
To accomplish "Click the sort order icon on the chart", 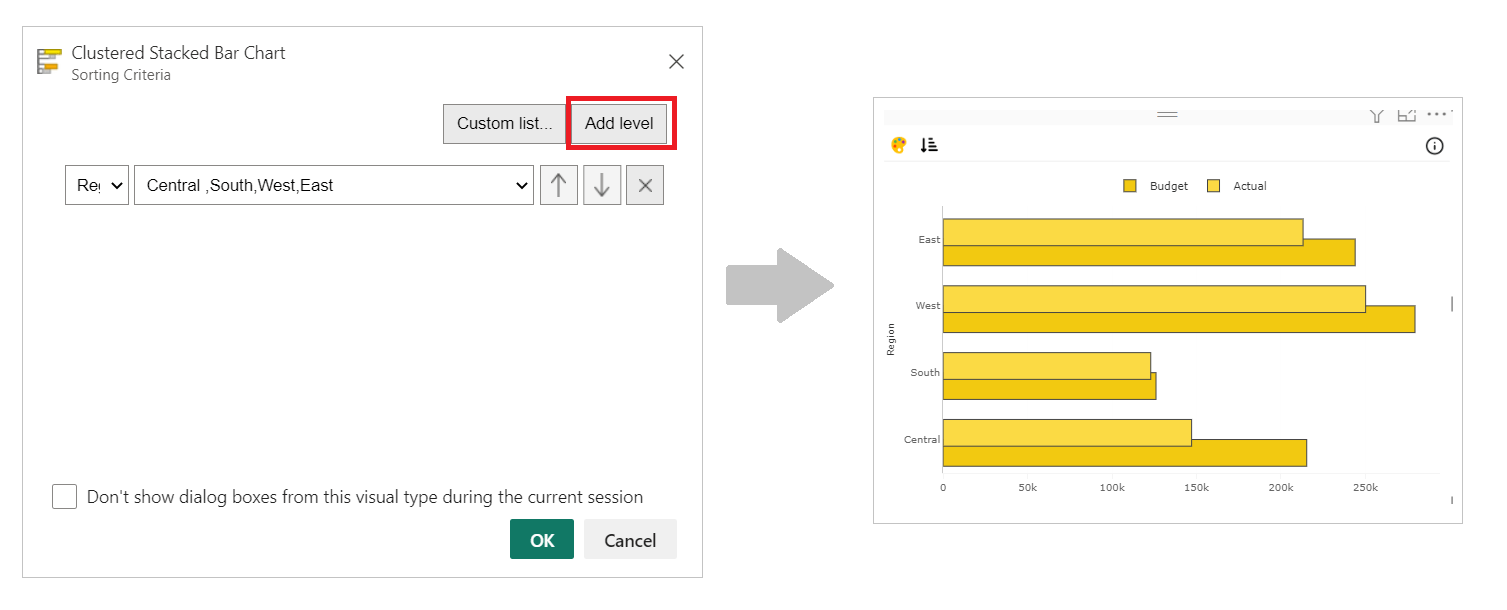I will coord(928,145).
